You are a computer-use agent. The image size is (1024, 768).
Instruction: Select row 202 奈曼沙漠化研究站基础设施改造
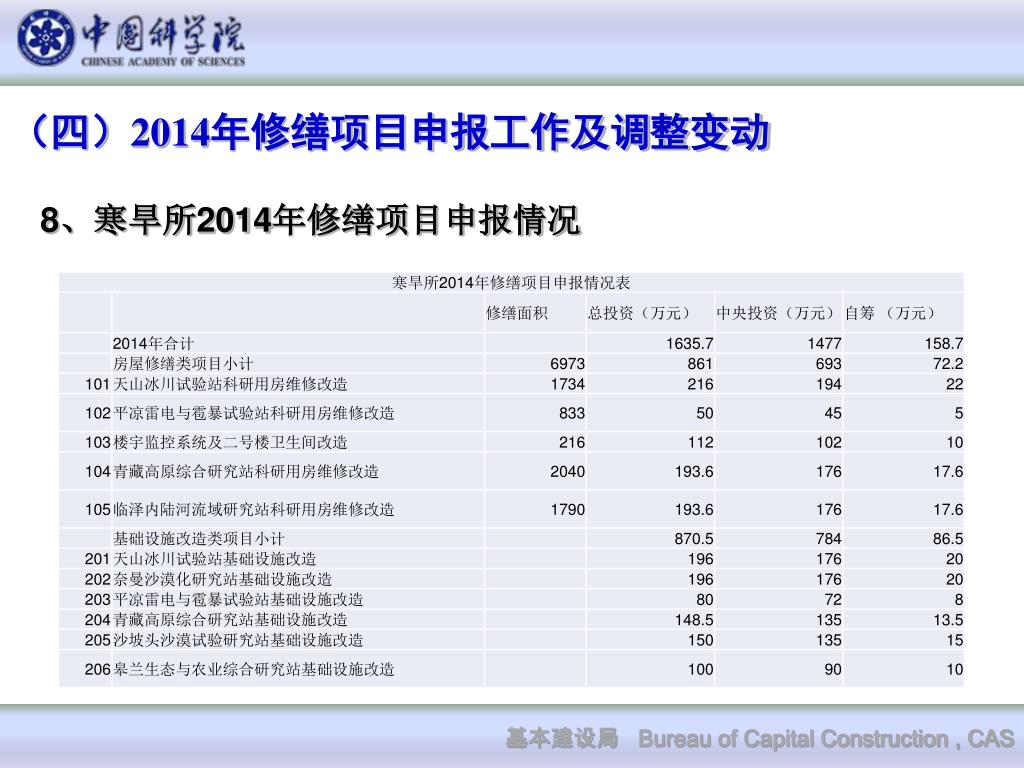(511, 579)
